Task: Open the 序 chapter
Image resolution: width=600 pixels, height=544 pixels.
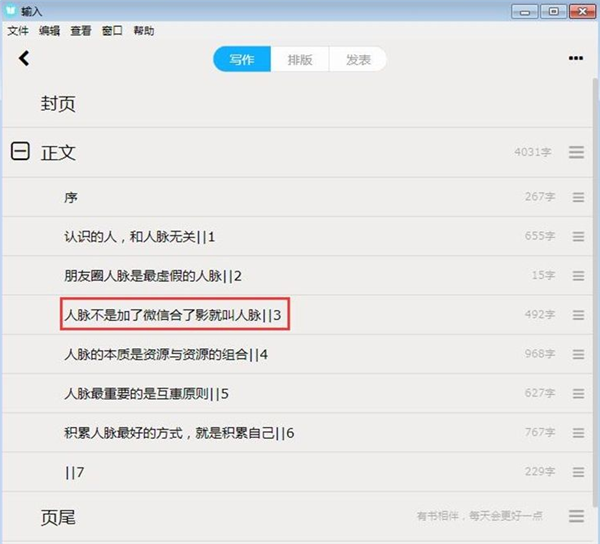Action: pos(71,197)
